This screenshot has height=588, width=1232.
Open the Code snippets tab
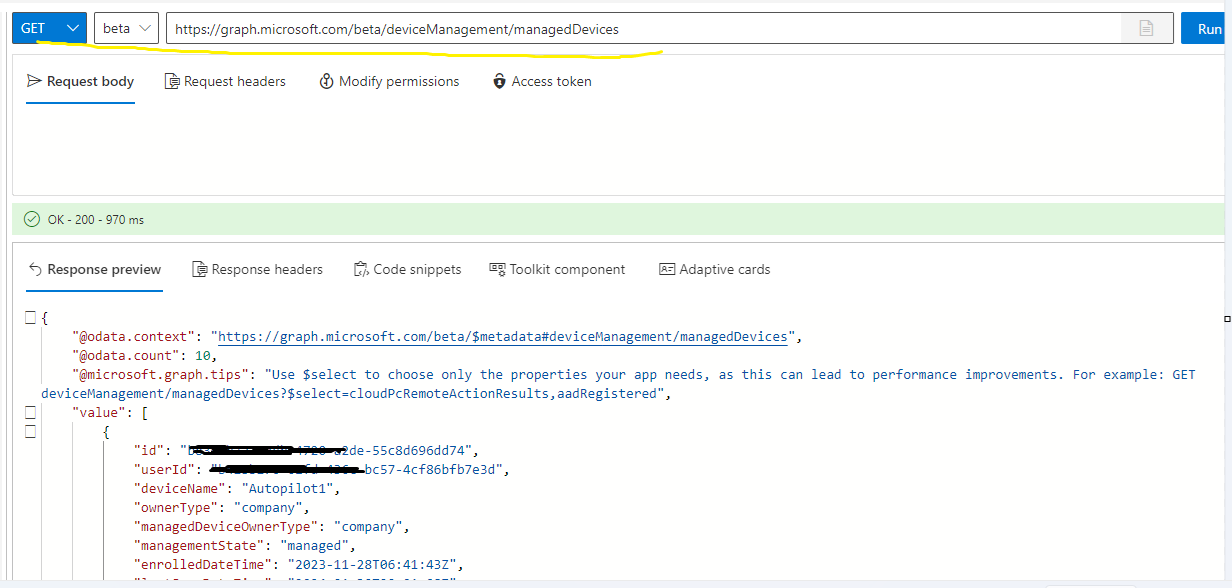[408, 270]
